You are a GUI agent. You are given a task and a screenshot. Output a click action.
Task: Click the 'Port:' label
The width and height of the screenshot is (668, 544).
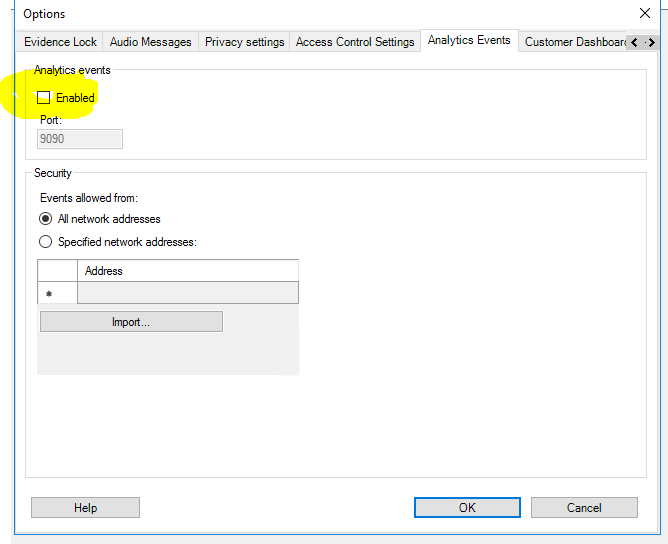point(51,120)
